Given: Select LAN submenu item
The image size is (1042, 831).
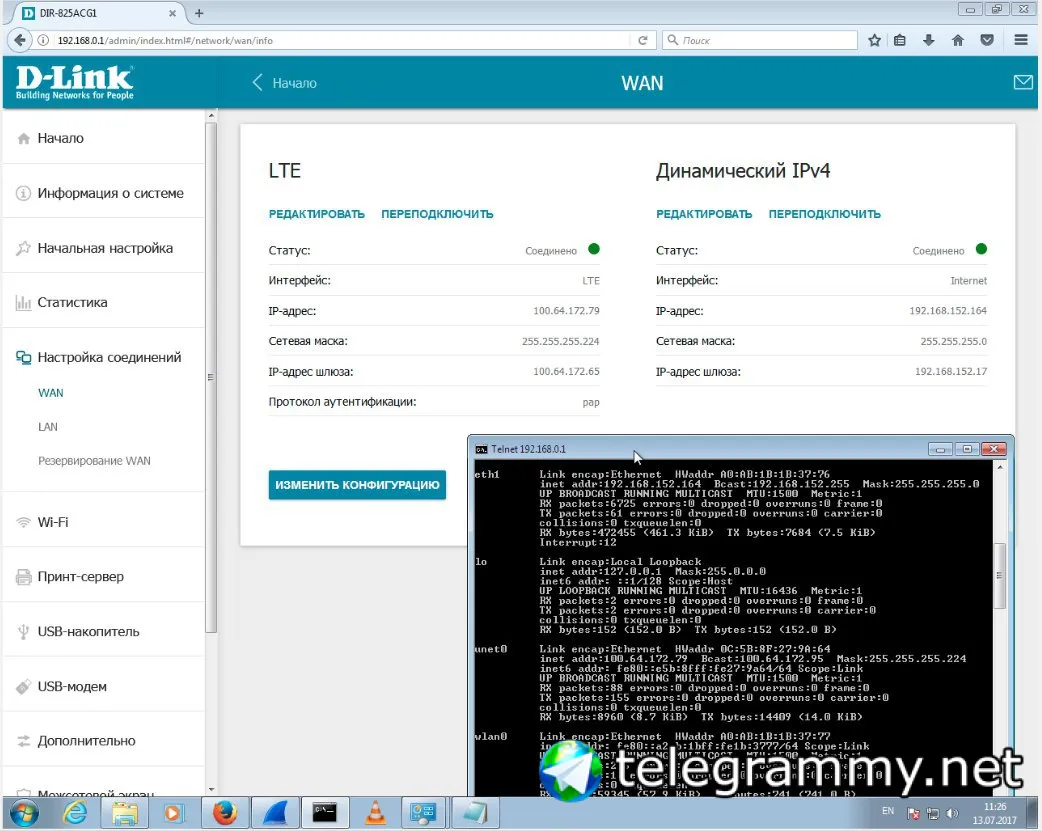Looking at the screenshot, I should coord(48,427).
